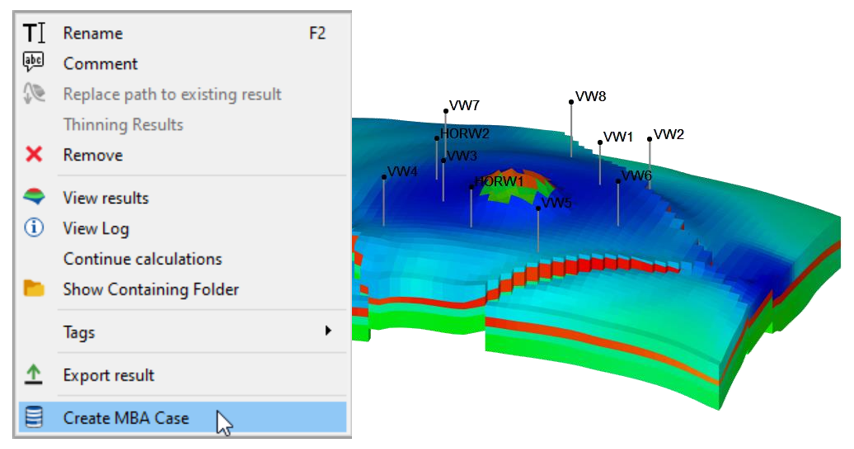Click the Export result upload arrow icon
Viewport: 854px width, 449px height.
click(x=34, y=375)
